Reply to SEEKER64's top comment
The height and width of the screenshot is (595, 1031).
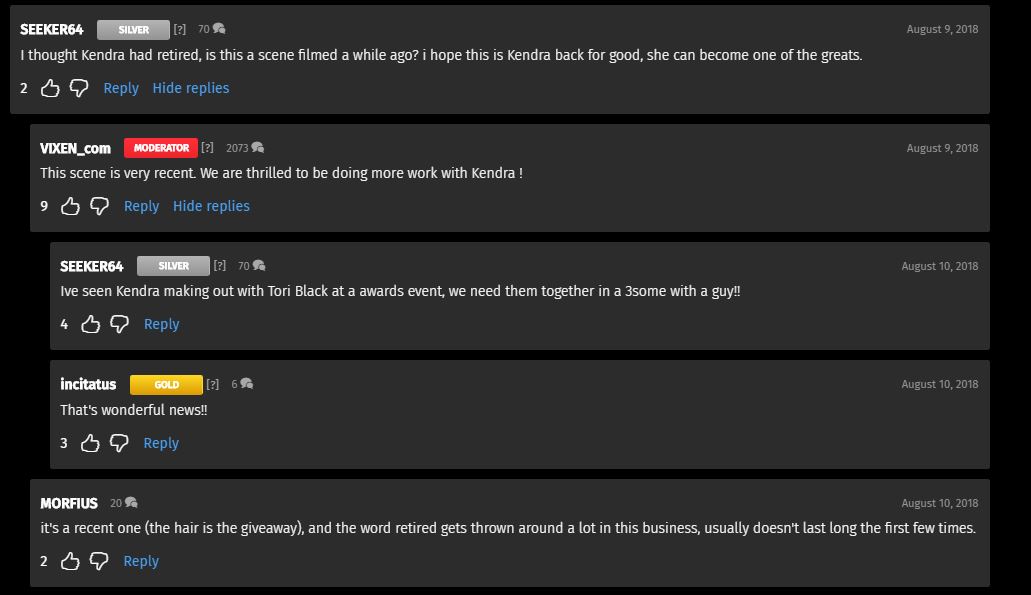(x=121, y=88)
